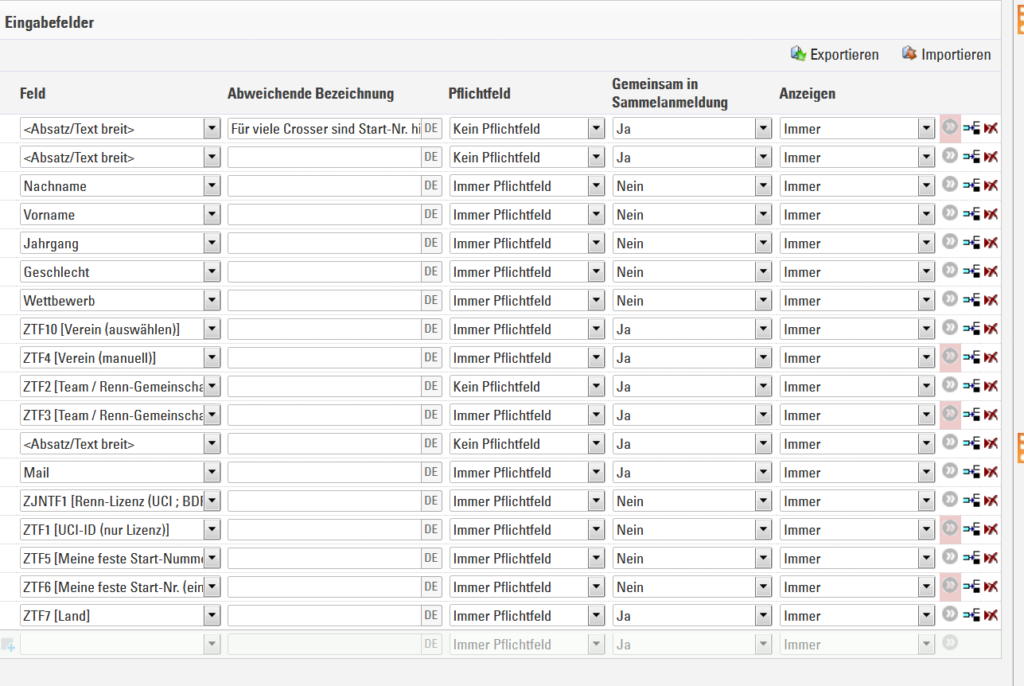The height and width of the screenshot is (686, 1024).
Task: Click the double-arrow icon in the ZTF1 [UCI-ID (nur Lizenz)] row
Action: [950, 529]
